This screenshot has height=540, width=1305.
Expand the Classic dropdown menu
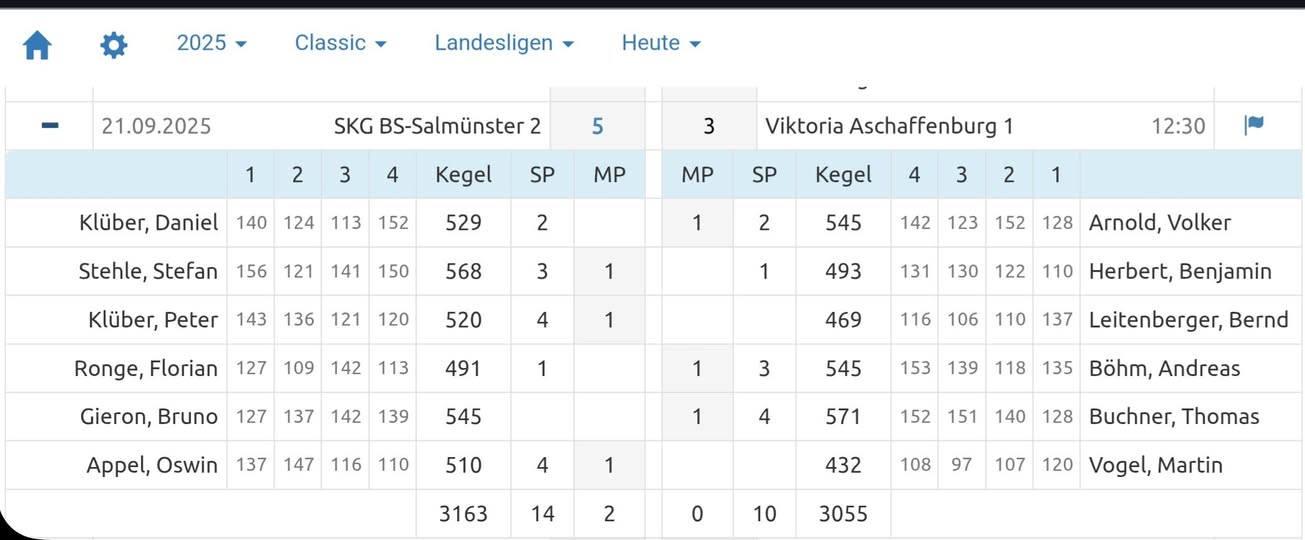pos(340,43)
